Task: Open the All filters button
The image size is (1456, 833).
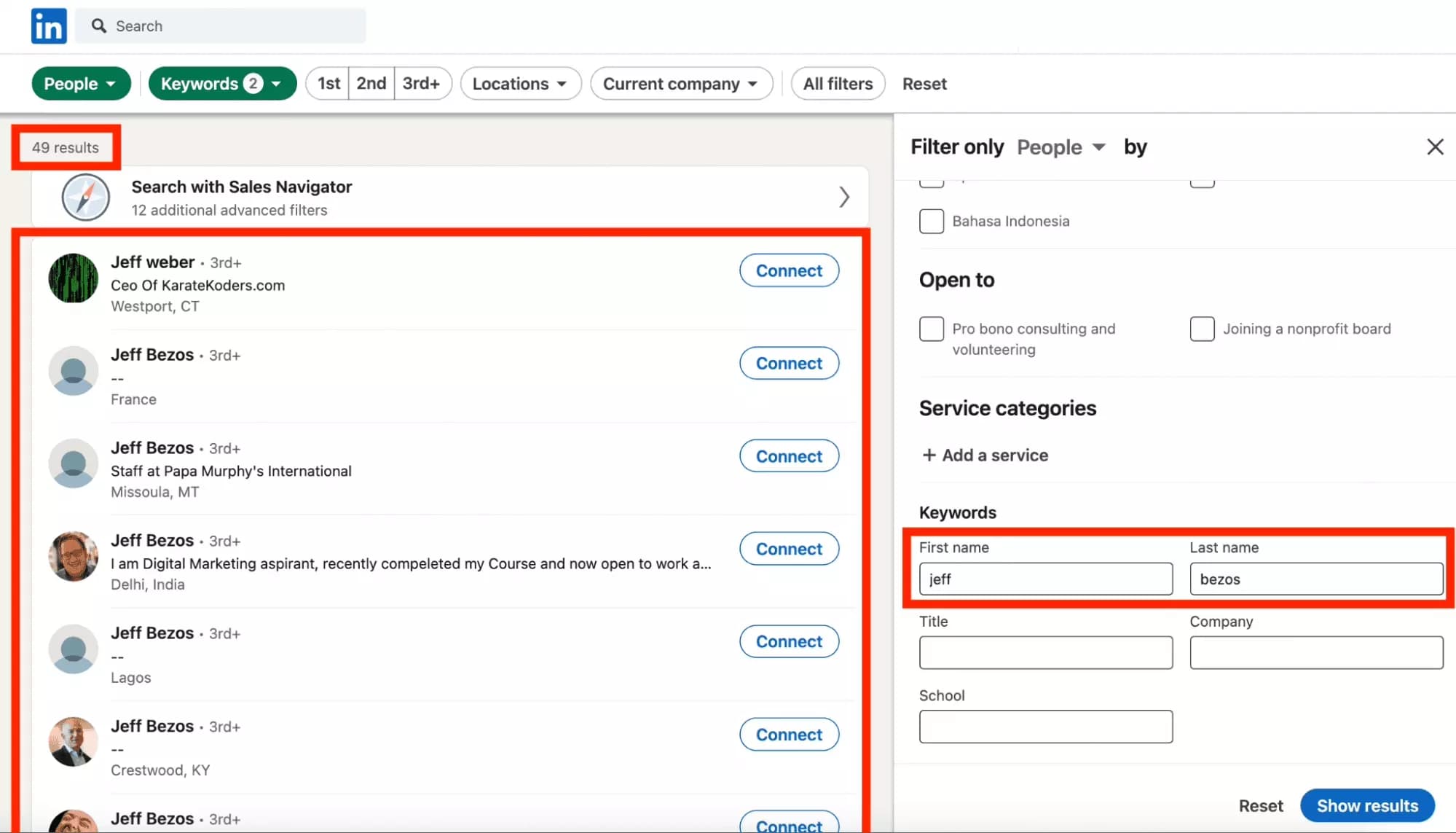Action: 837,84
